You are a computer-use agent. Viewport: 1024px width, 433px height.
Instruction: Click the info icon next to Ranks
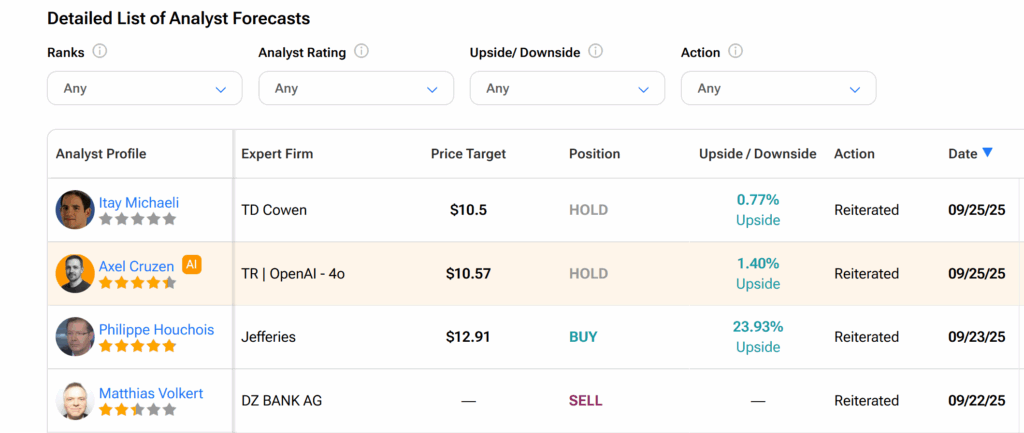click(100, 52)
